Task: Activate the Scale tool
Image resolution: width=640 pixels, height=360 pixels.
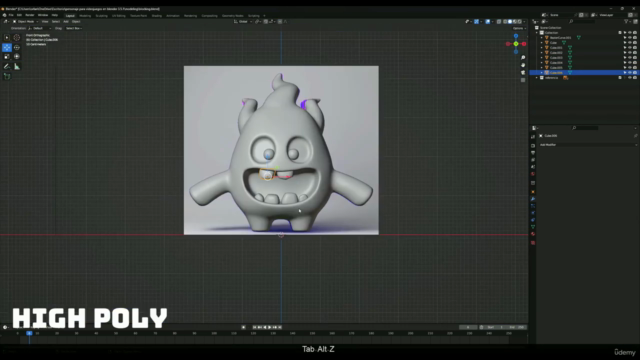Action: tap(7, 57)
